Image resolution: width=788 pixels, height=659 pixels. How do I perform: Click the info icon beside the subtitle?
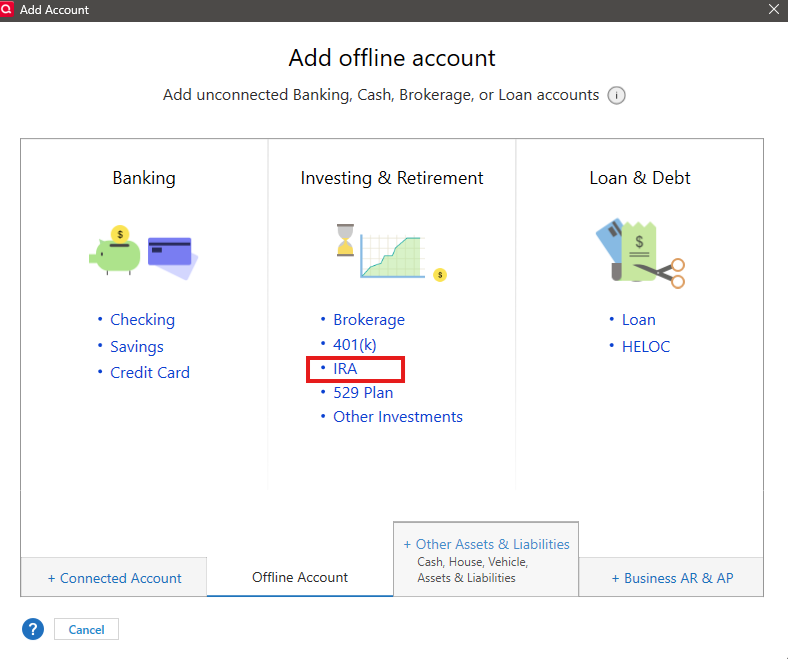click(616, 95)
